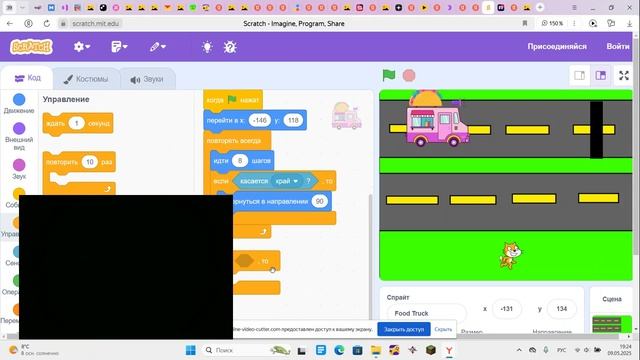Click the Scratch logo
This screenshot has width=640, height=360.
[x=31, y=47]
